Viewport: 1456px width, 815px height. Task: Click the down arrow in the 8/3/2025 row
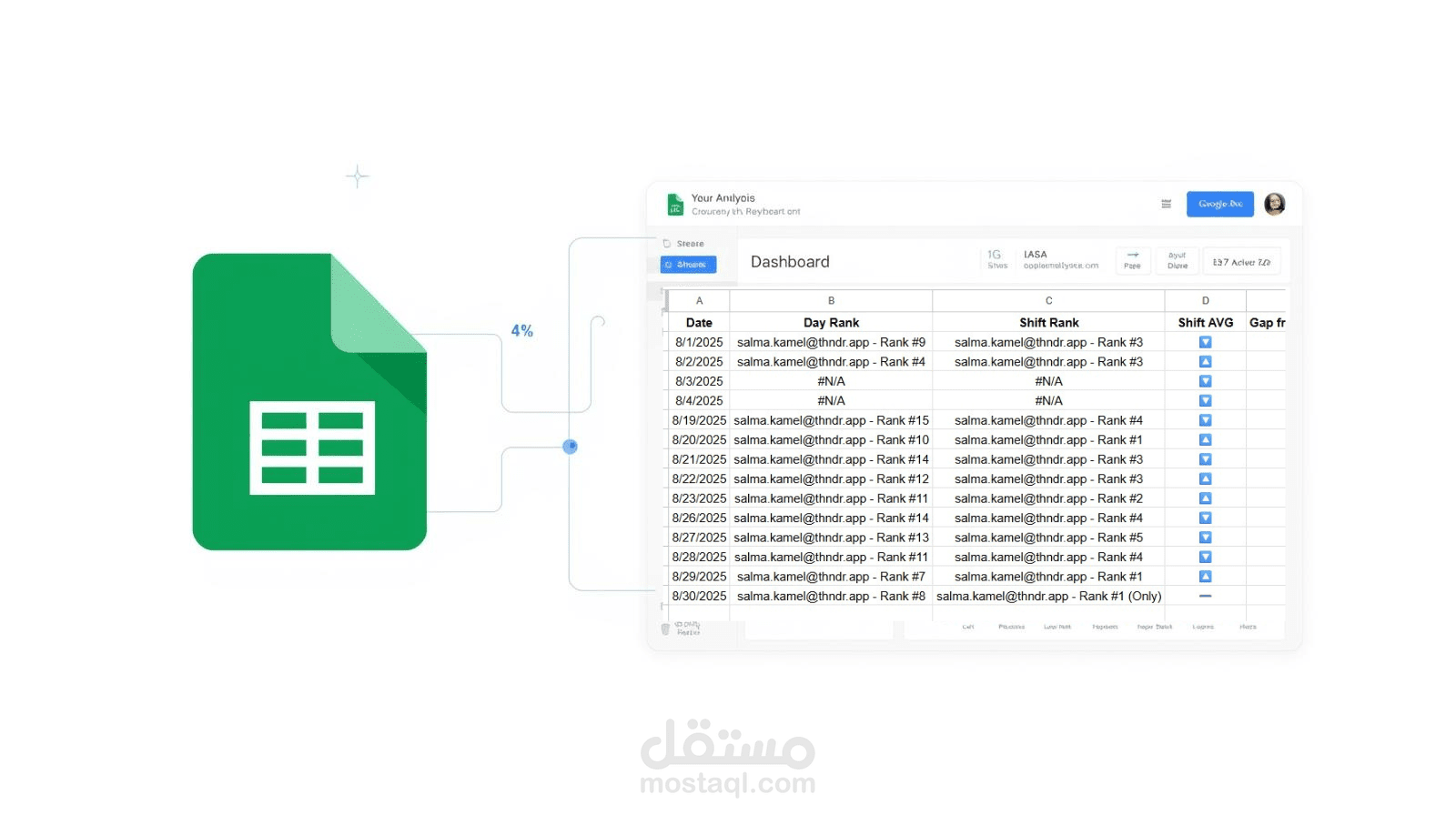point(1205,381)
